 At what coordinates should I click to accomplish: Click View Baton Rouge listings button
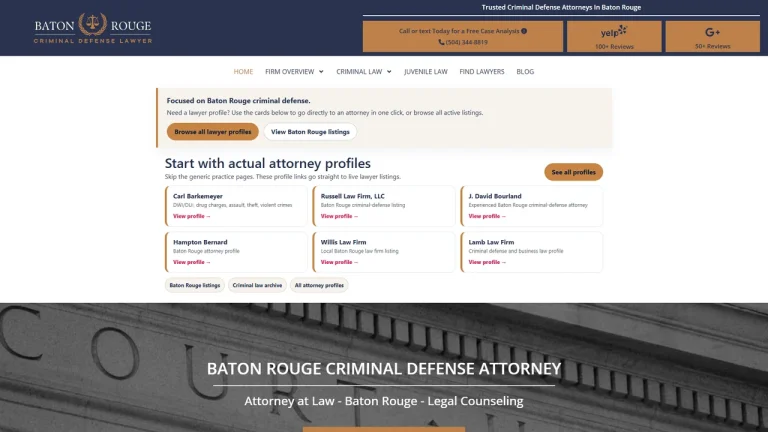click(310, 132)
